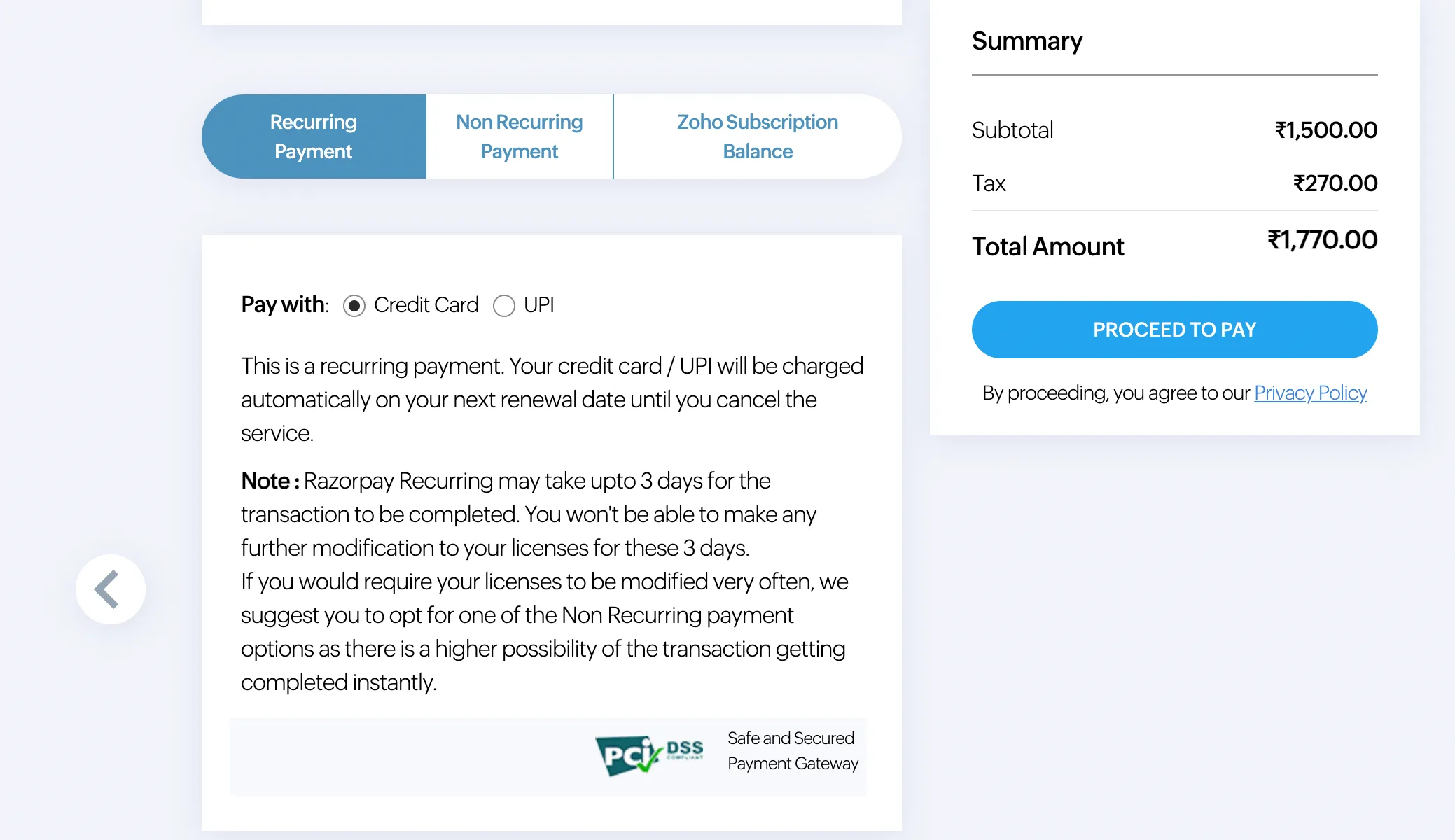Click the PROCEED TO PAY button

[x=1174, y=330]
